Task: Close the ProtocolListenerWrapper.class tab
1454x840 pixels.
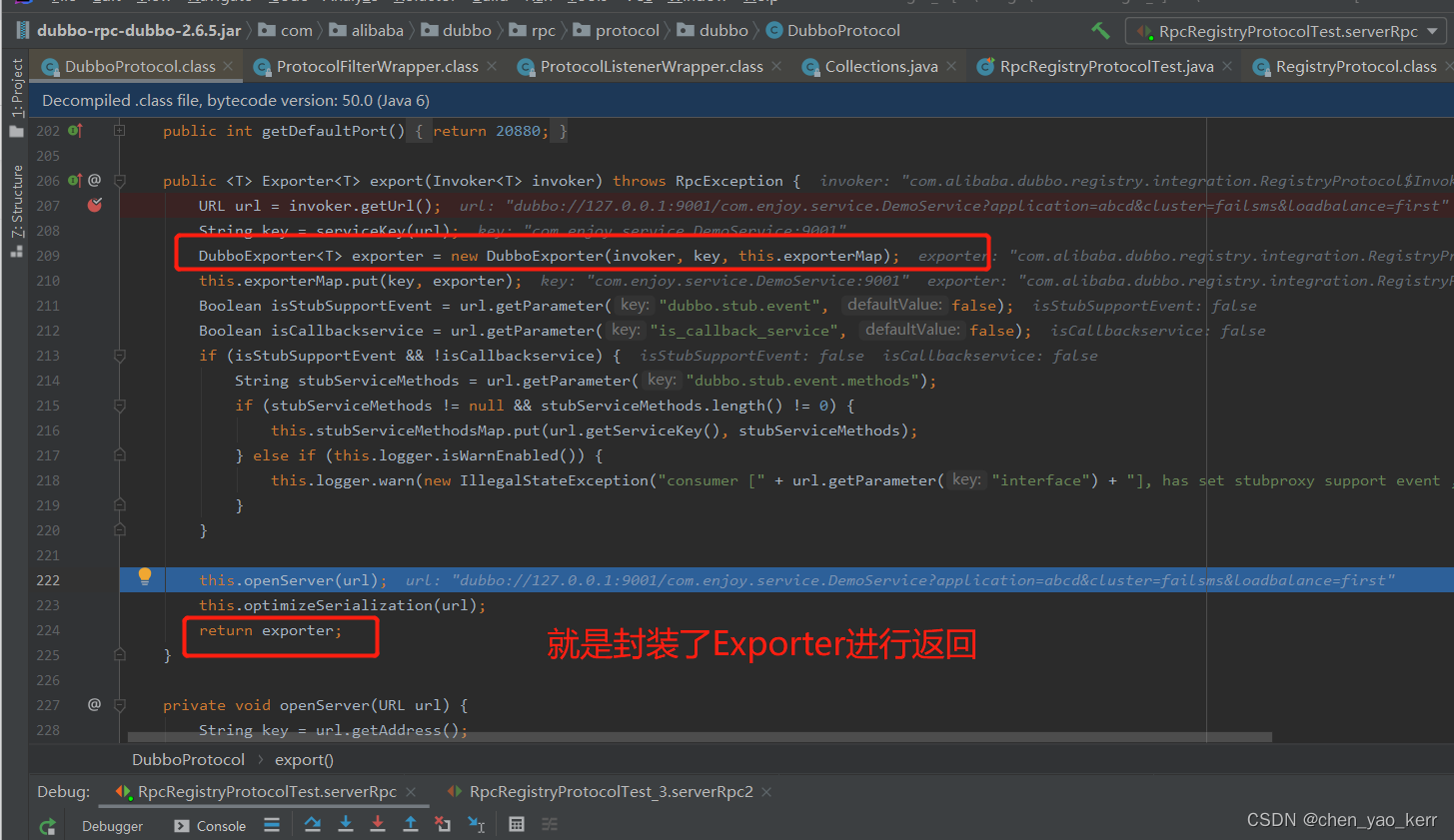Action: (776, 66)
